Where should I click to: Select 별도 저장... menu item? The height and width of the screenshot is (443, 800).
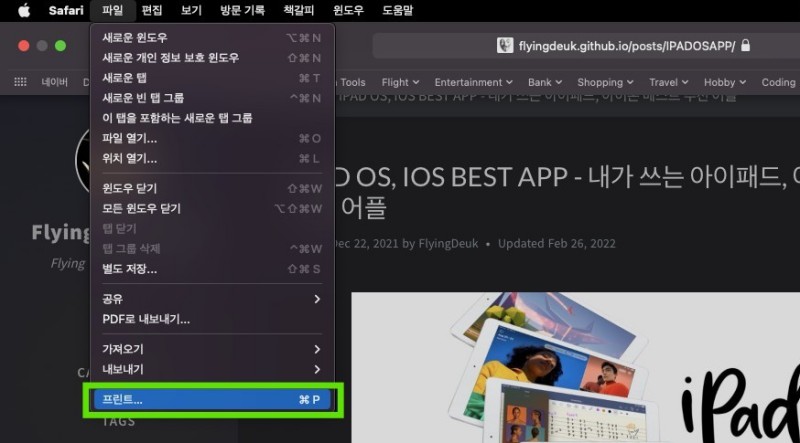point(212,269)
